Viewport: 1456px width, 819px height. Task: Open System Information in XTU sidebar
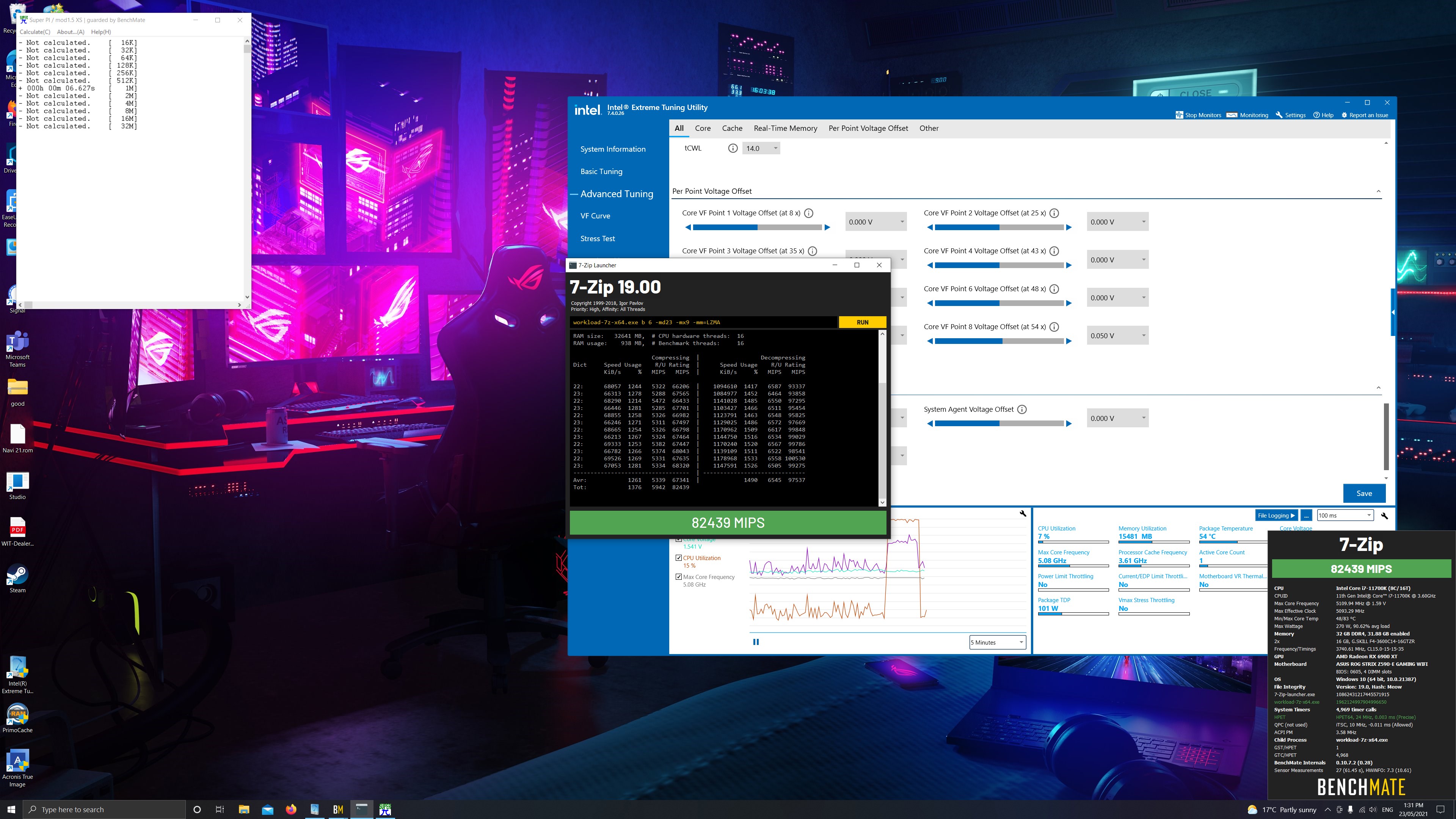coord(613,149)
